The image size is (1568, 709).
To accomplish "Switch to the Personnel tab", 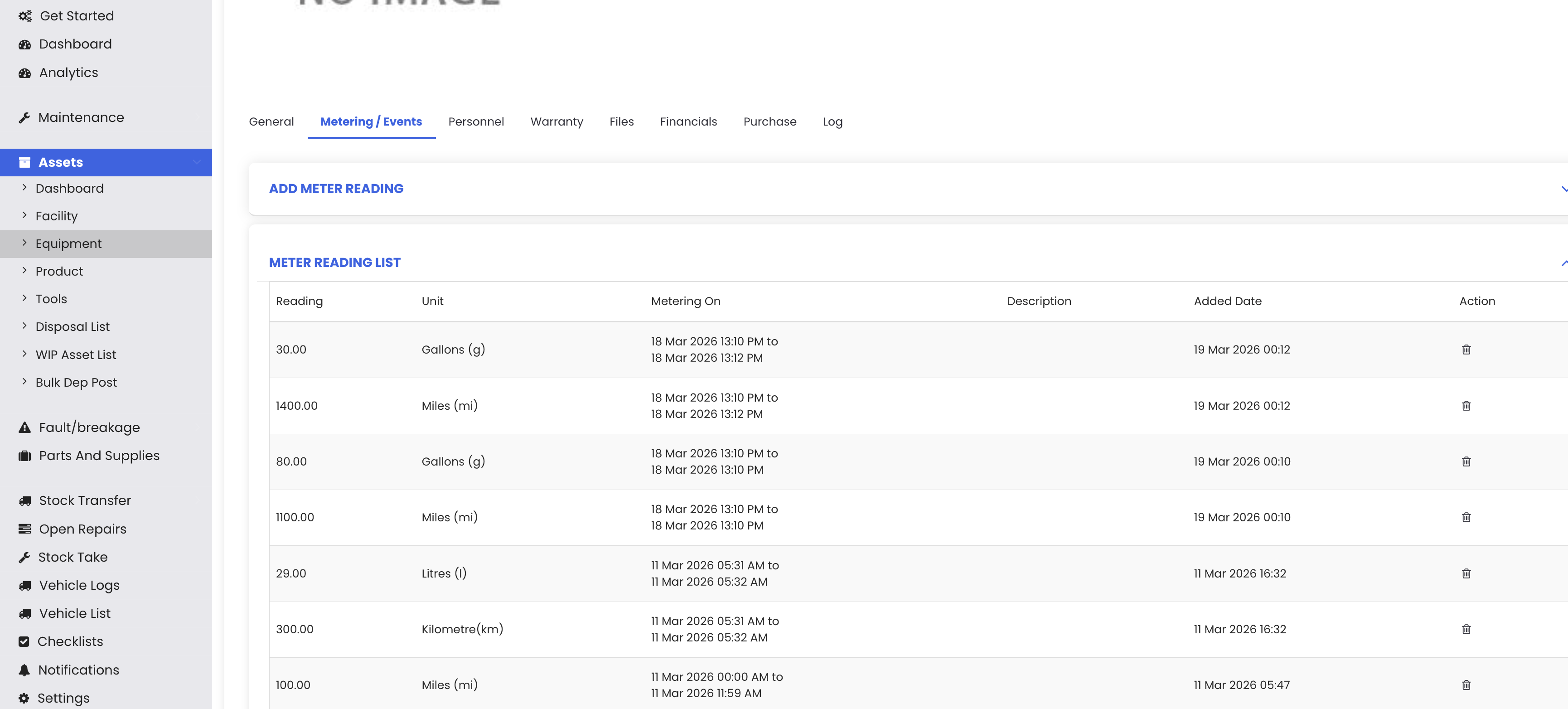I will (475, 122).
